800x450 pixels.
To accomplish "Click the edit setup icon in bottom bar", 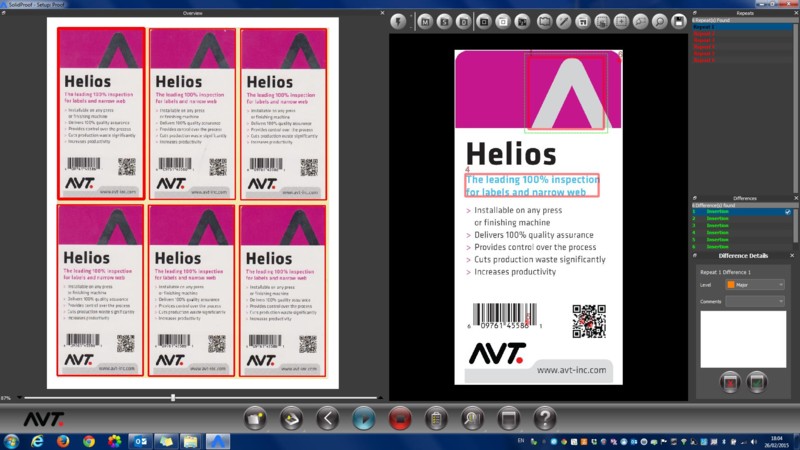I will [x=291, y=419].
